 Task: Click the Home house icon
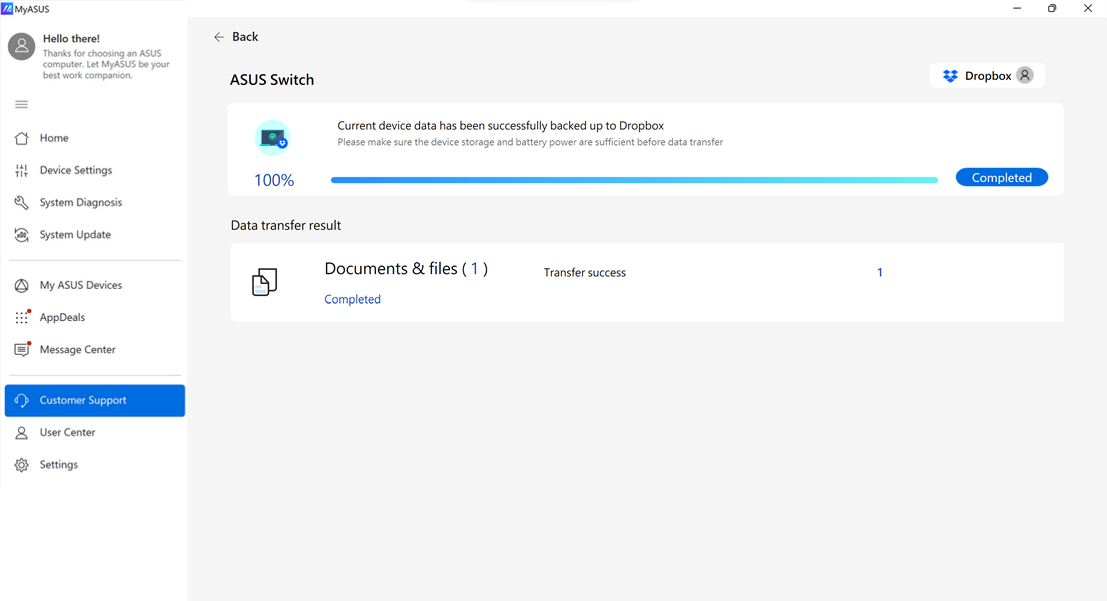click(21, 138)
